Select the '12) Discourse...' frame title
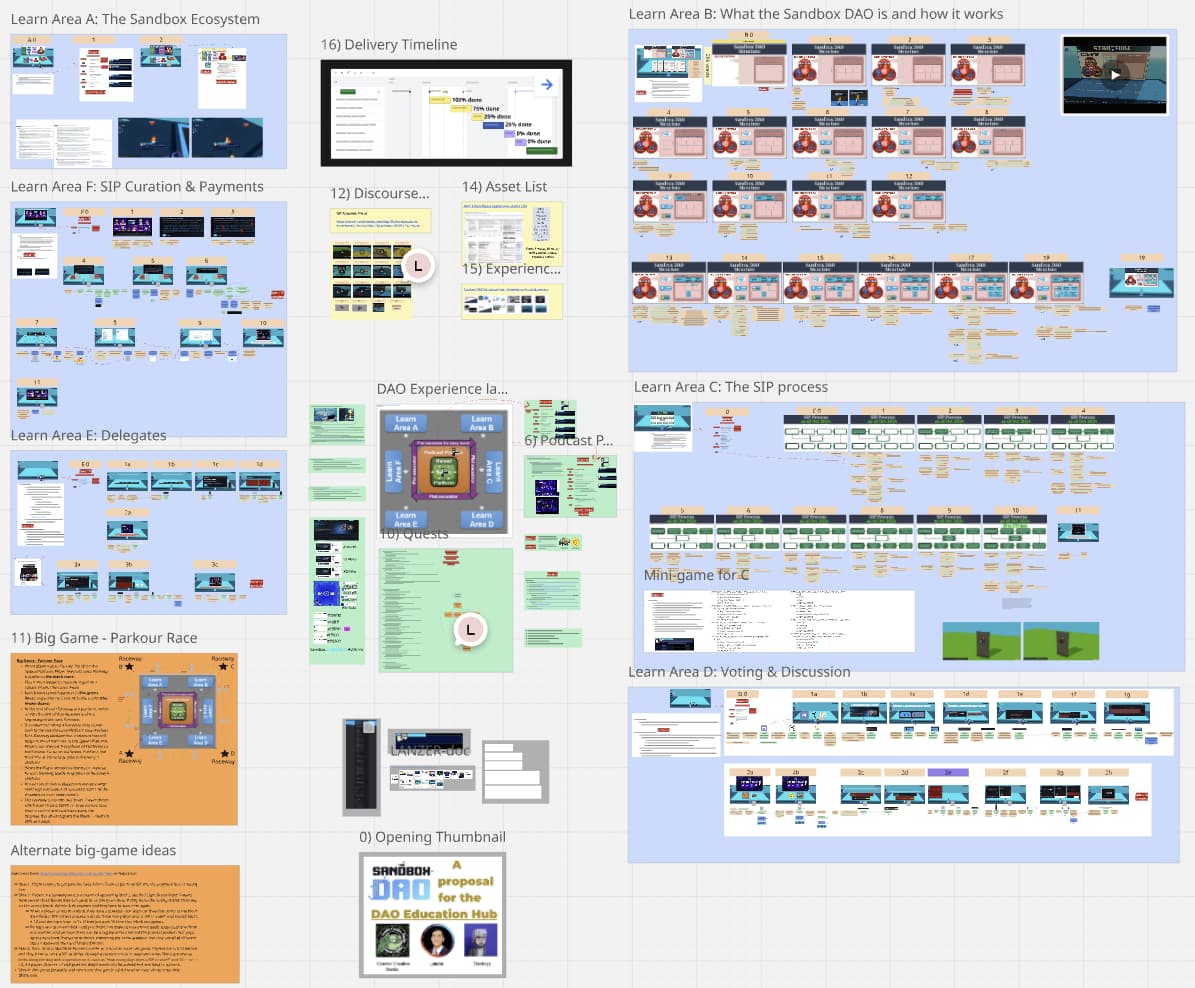 point(380,194)
